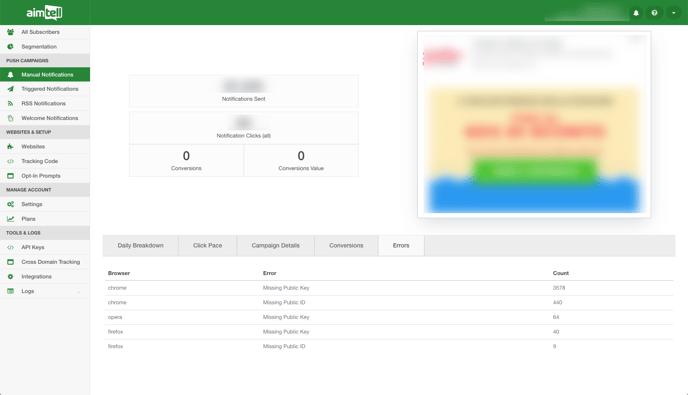Click the Browser column header

pos(119,273)
